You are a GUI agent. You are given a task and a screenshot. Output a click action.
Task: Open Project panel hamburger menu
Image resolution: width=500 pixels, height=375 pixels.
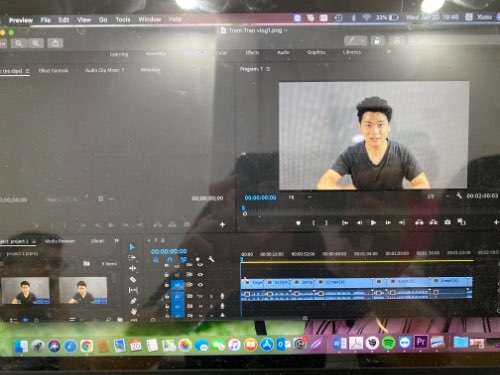coord(34,241)
